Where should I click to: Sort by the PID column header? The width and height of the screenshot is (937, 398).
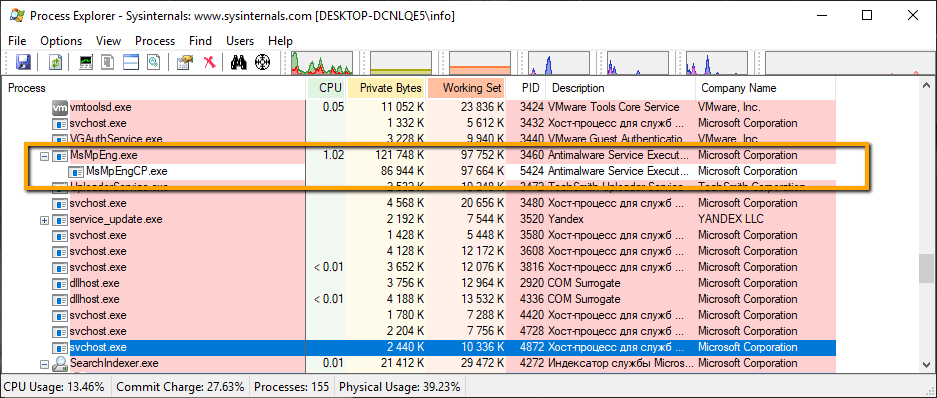pos(526,88)
